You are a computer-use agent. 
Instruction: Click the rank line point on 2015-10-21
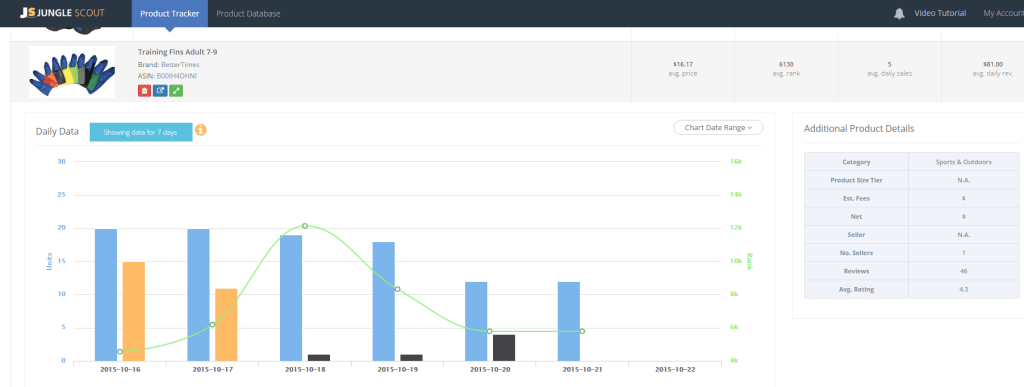tap(582, 332)
